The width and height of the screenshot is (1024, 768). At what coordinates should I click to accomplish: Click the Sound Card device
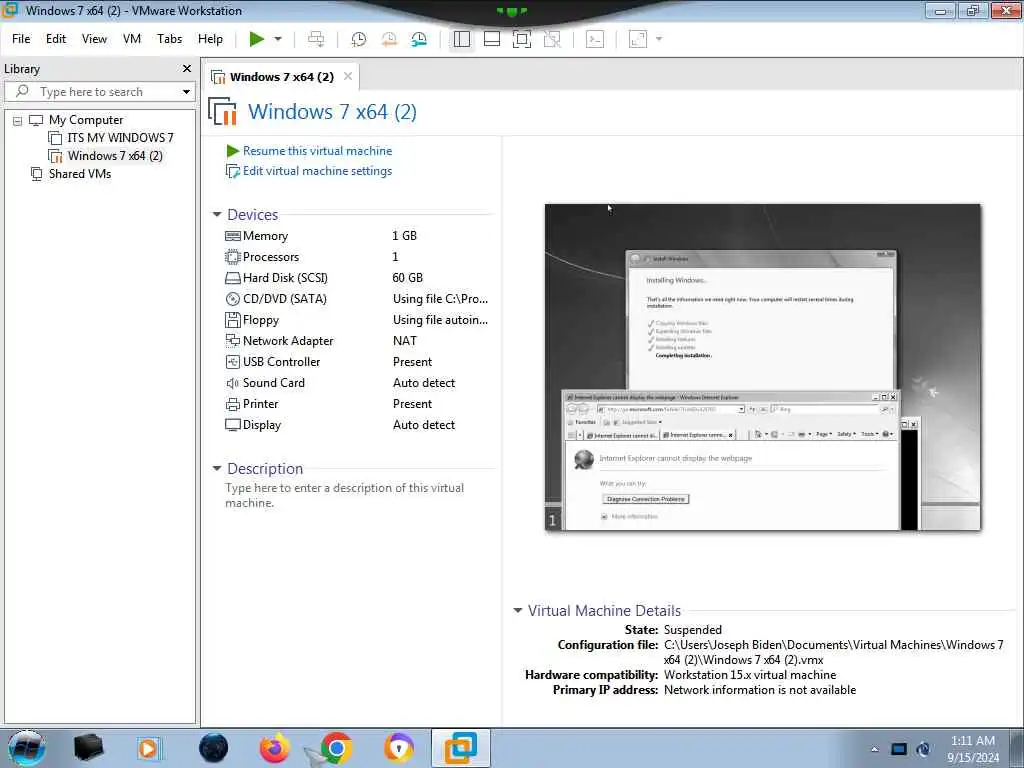[273, 383]
